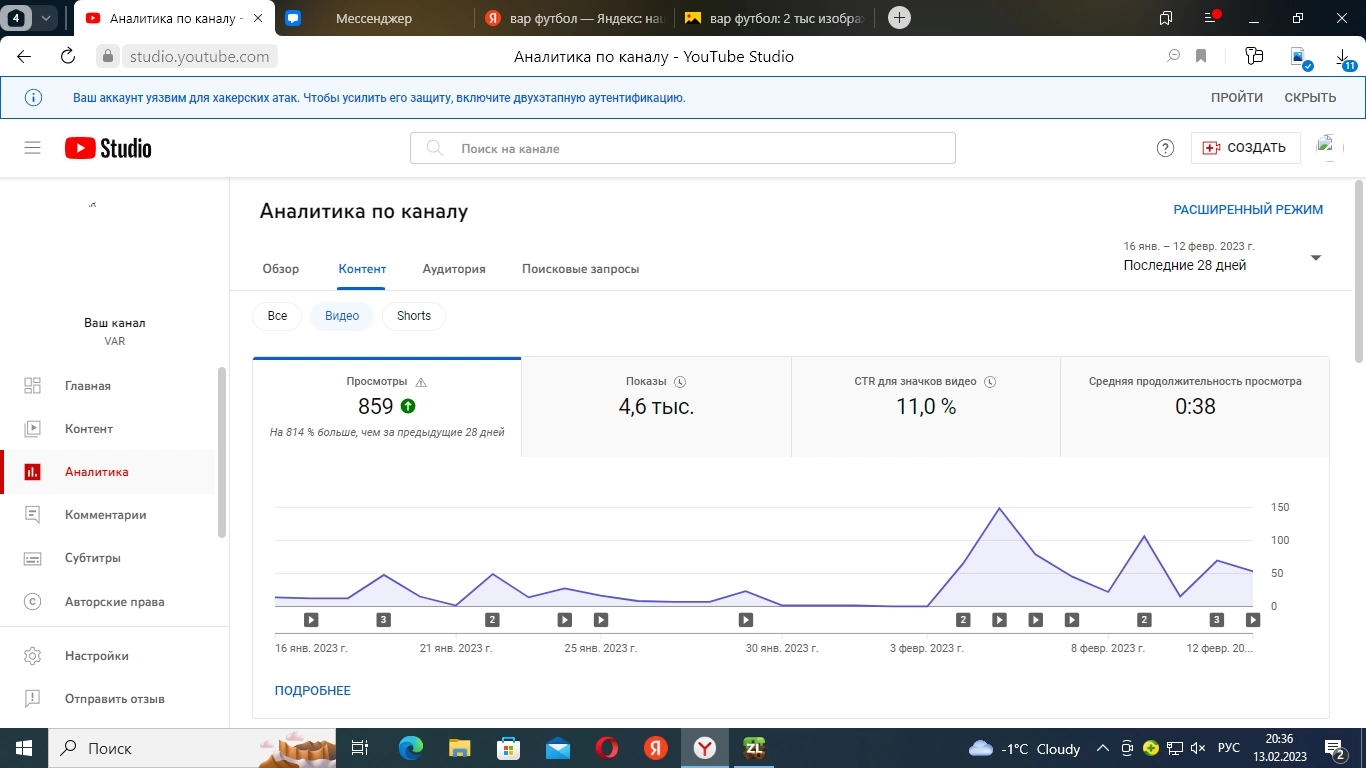Select the Видео filter chip

tap(342, 316)
